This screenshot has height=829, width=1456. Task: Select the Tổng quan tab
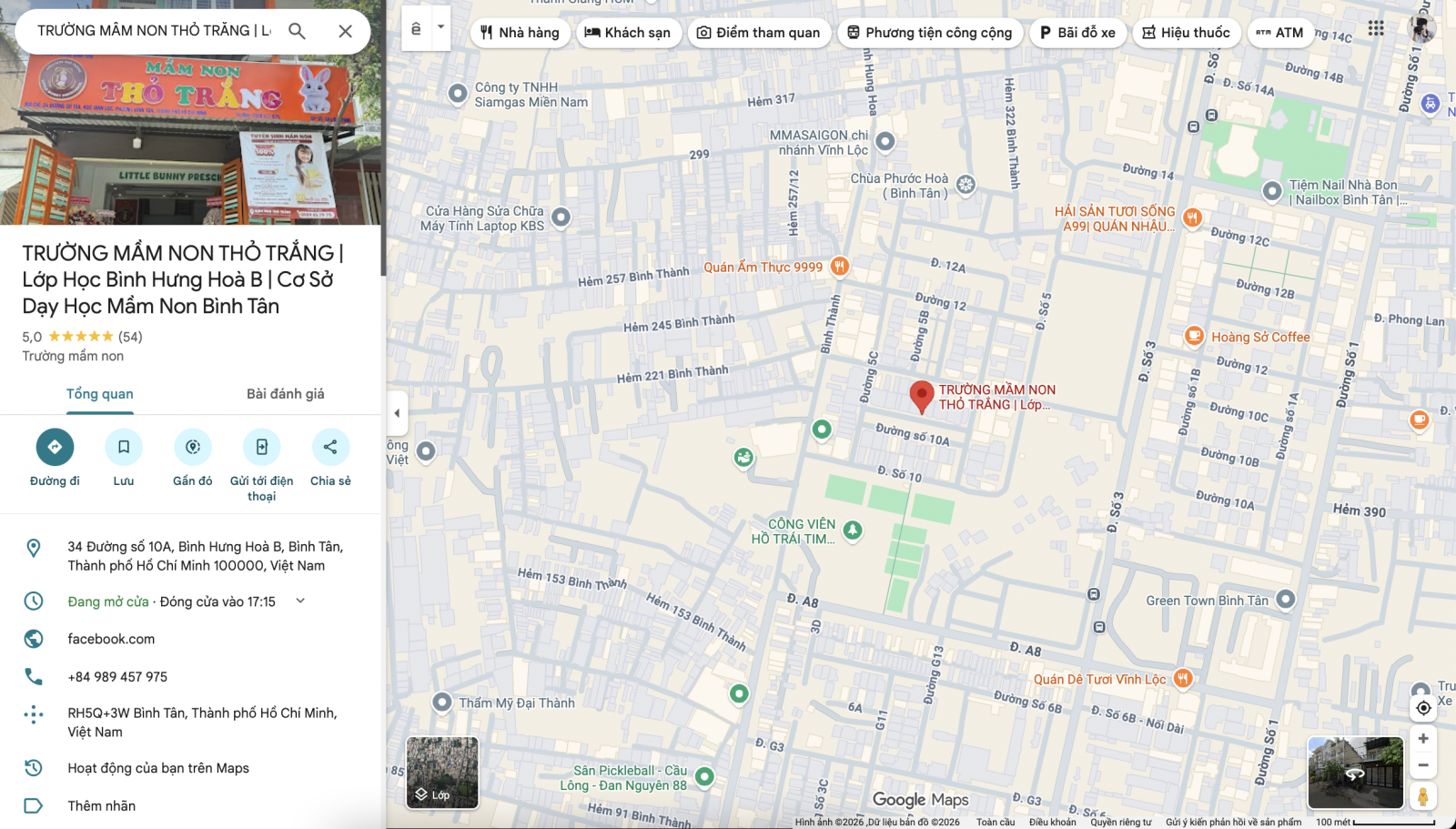pyautogui.click(x=100, y=394)
